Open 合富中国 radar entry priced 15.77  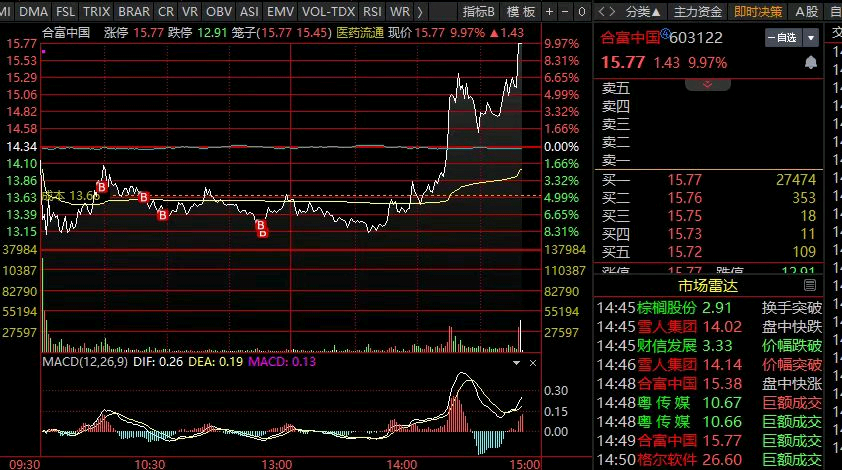point(709,441)
